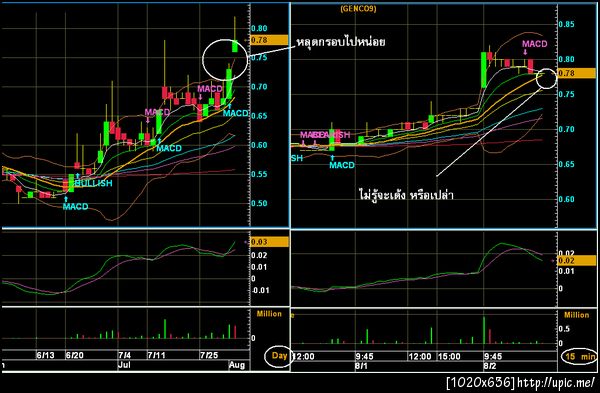Viewport: 600px width, 393px height.
Task: Click pink MACD signal above 7/11 candles
Action: click(157, 112)
